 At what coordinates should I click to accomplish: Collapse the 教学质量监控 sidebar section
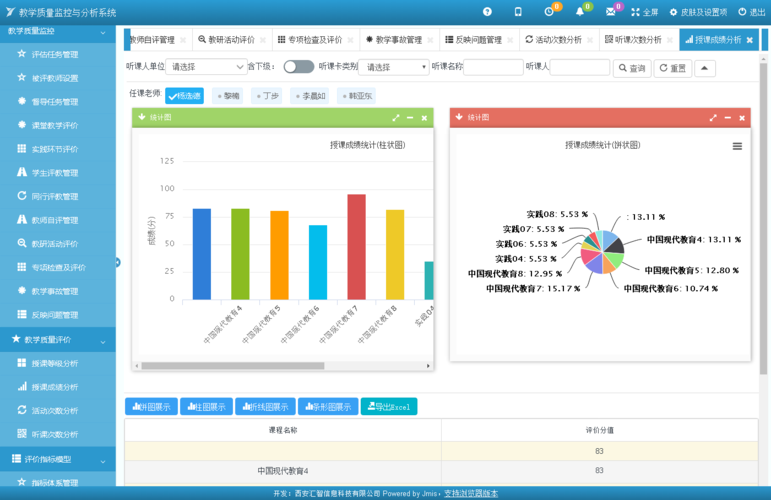(103, 32)
